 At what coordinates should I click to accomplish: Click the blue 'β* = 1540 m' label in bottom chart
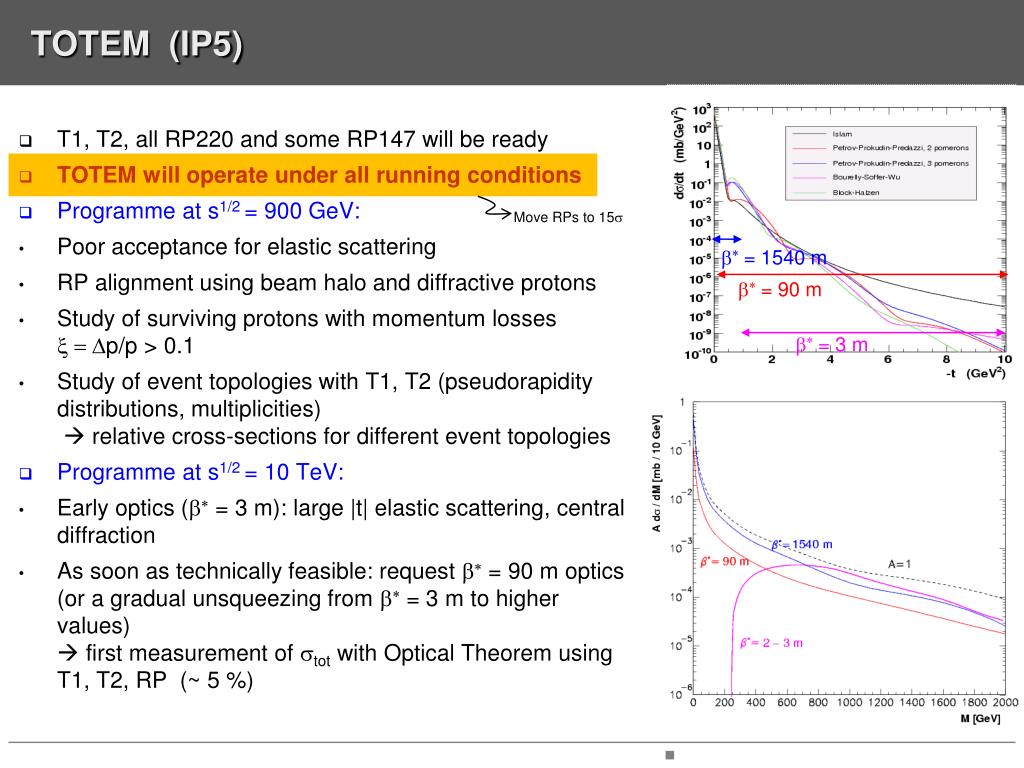coord(801,544)
